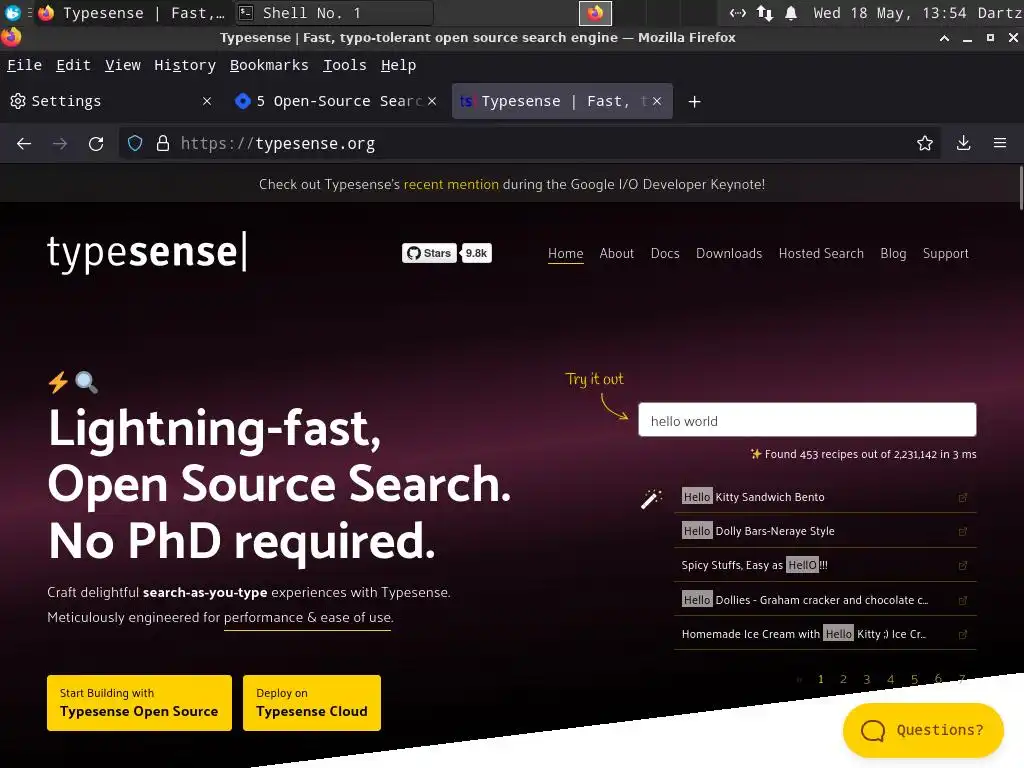Click the network transfer arrows tray icon
The width and height of the screenshot is (1024, 768).
(765, 13)
